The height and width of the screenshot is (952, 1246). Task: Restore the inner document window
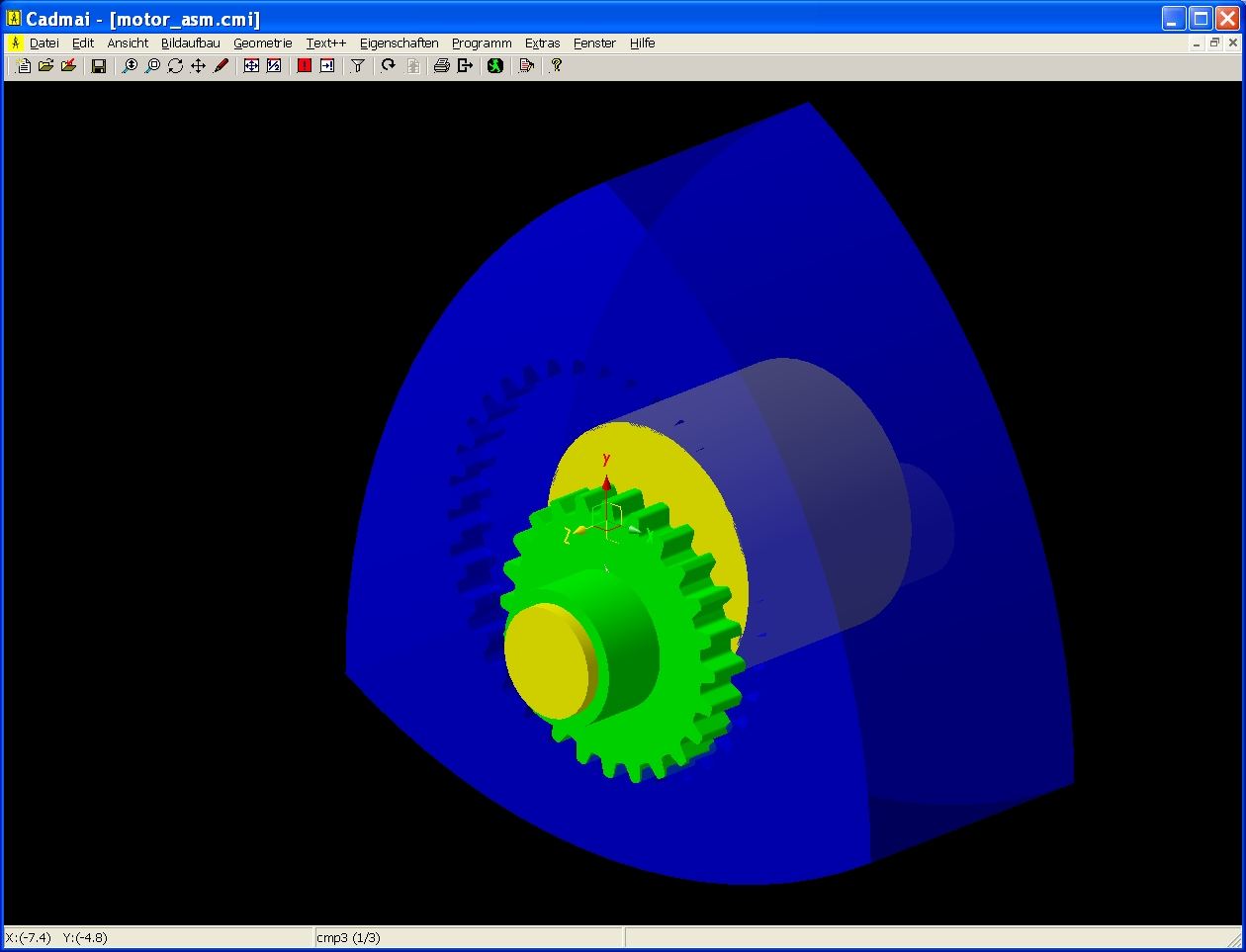click(1213, 43)
